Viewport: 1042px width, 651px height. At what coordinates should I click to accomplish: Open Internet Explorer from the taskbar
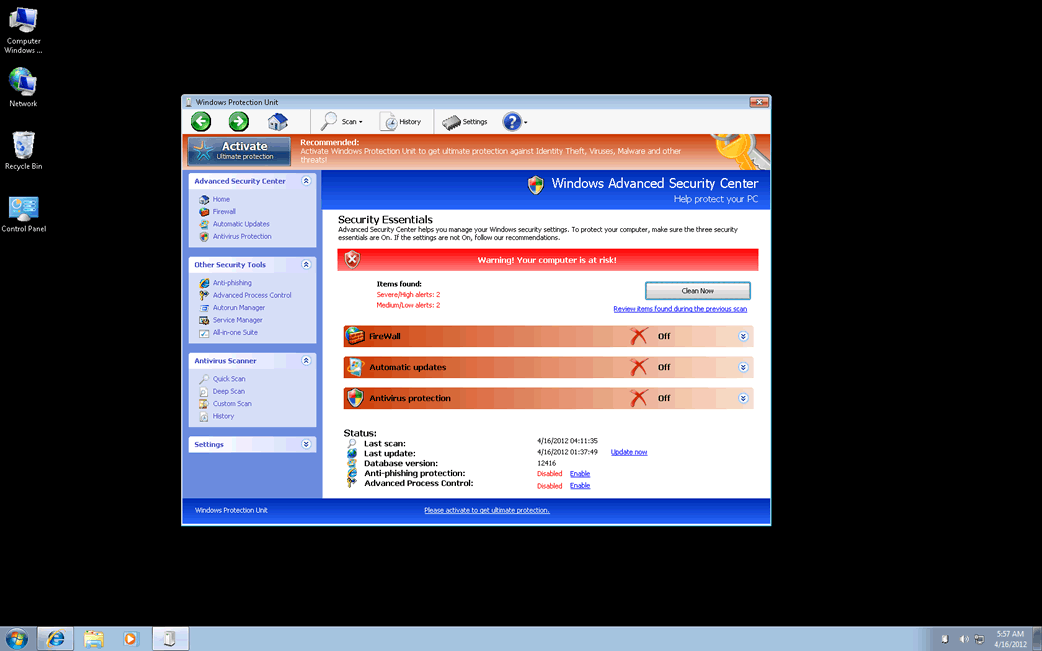coord(54,638)
